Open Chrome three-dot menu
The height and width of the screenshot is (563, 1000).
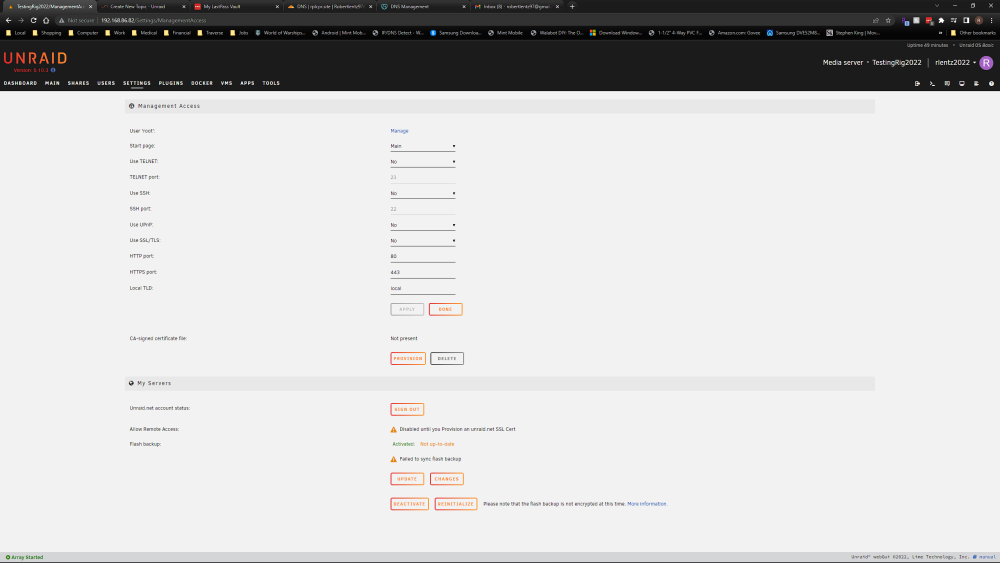click(x=991, y=20)
